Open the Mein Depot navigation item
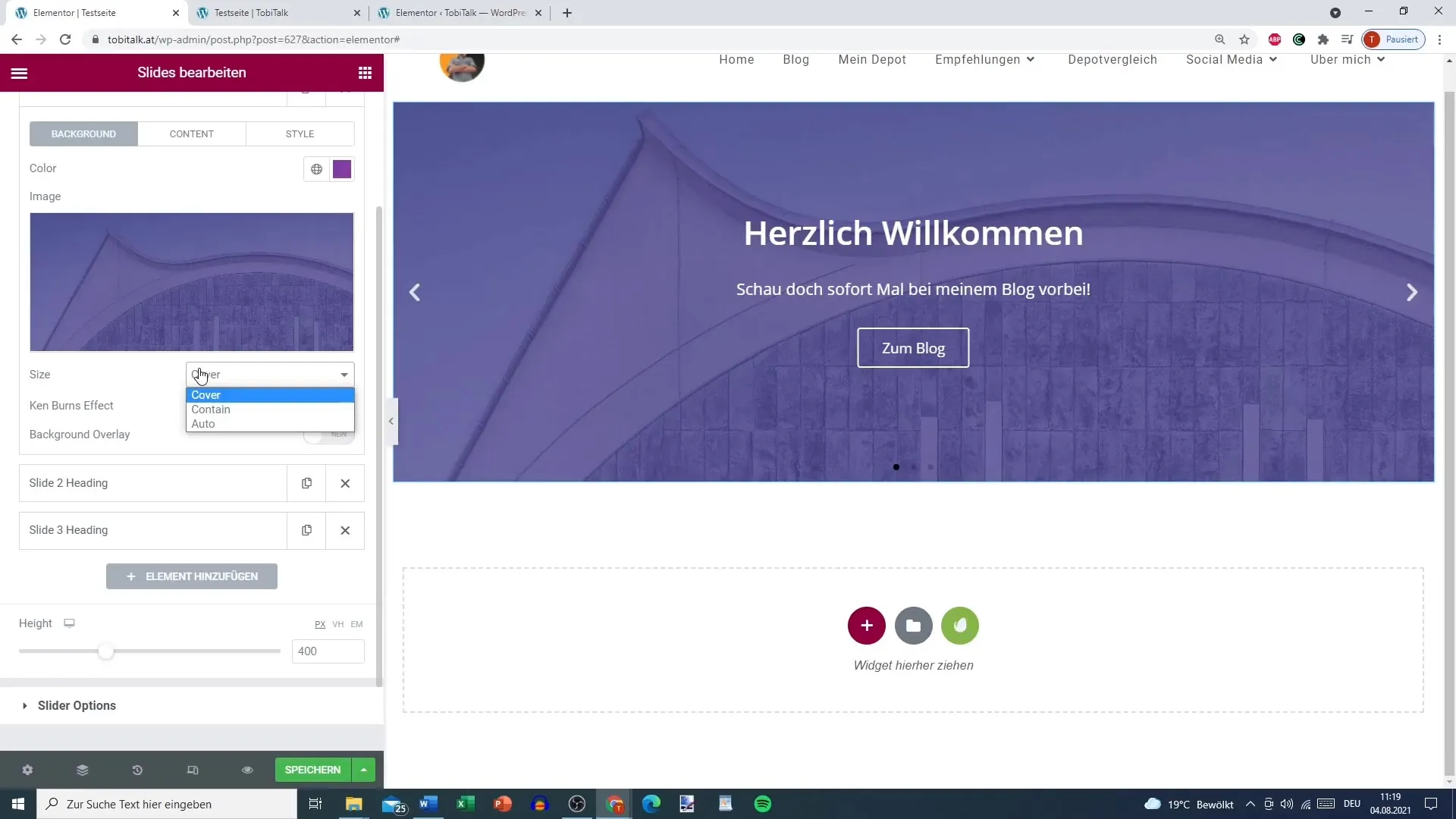The width and height of the screenshot is (1456, 819). pos(872,59)
